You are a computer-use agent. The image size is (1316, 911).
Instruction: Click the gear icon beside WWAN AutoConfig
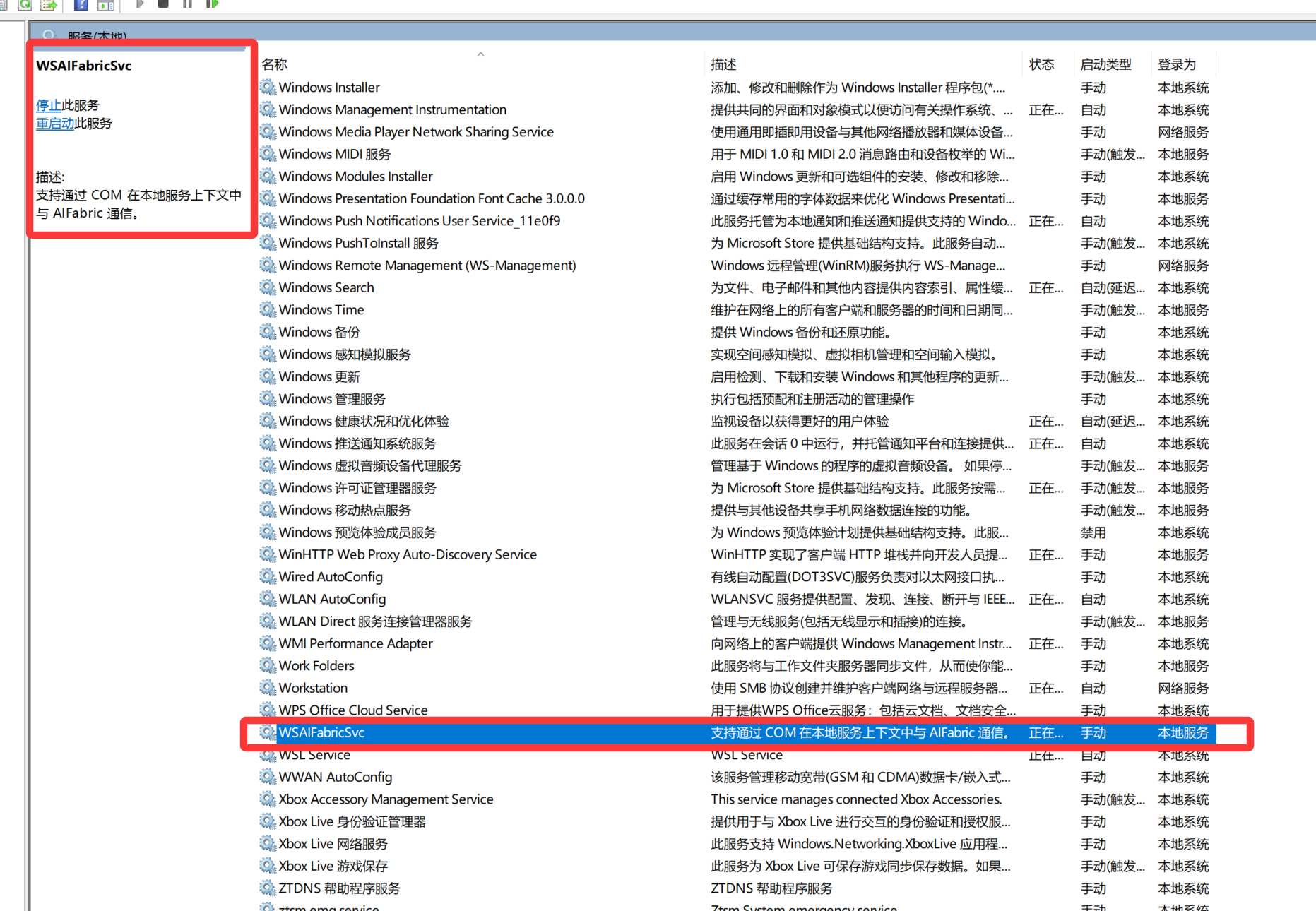click(267, 777)
